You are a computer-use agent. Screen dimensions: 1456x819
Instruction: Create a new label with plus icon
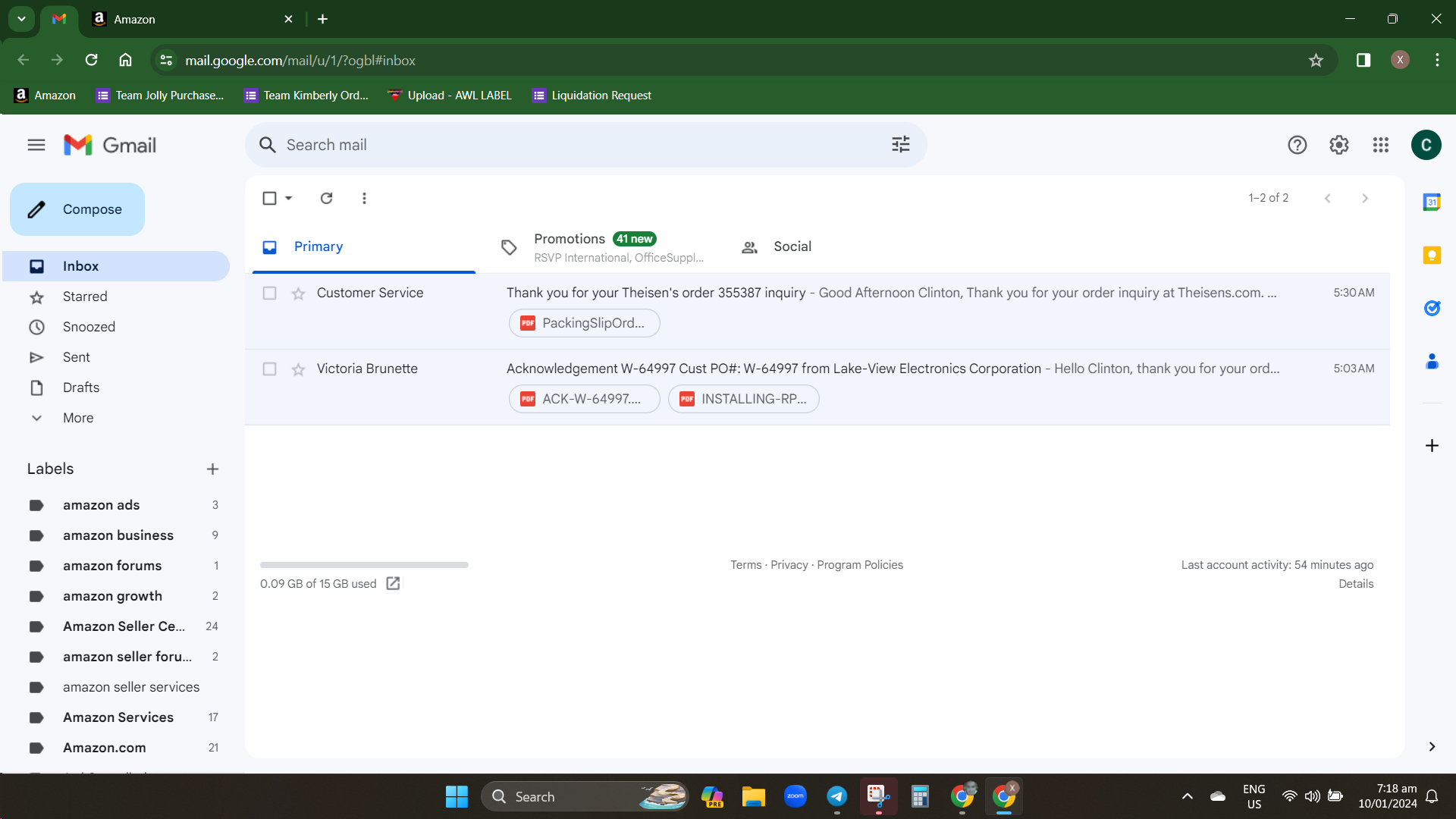212,469
